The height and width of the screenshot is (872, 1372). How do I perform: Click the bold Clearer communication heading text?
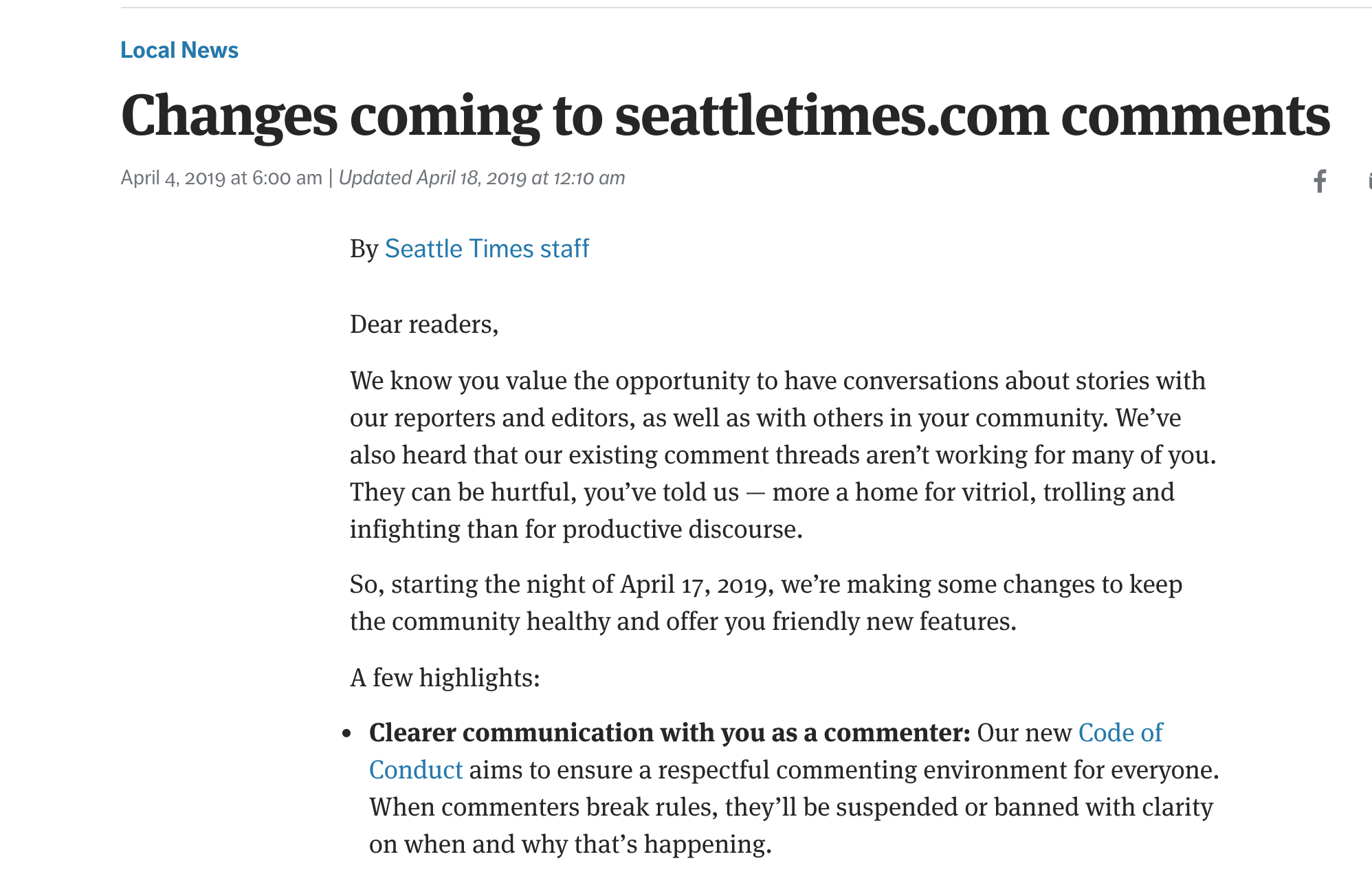pyautogui.click(x=670, y=733)
